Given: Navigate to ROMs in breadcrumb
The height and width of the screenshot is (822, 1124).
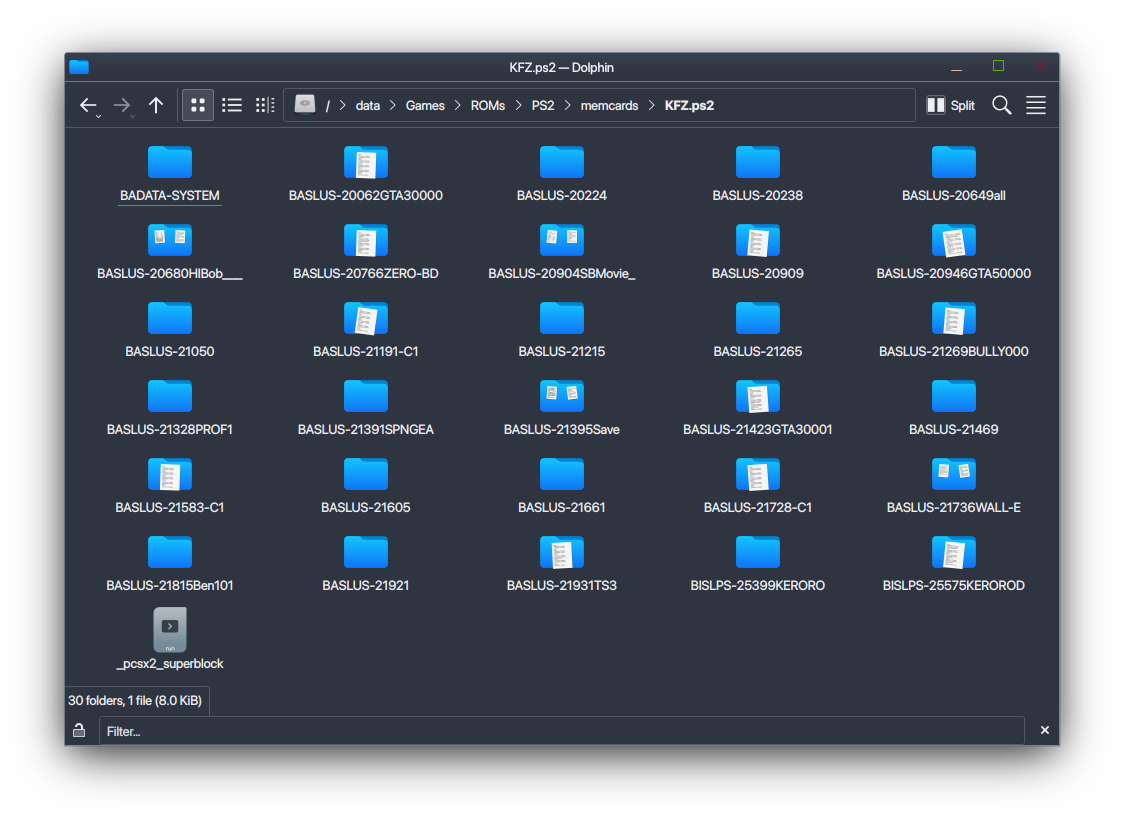Looking at the screenshot, I should pos(488,105).
